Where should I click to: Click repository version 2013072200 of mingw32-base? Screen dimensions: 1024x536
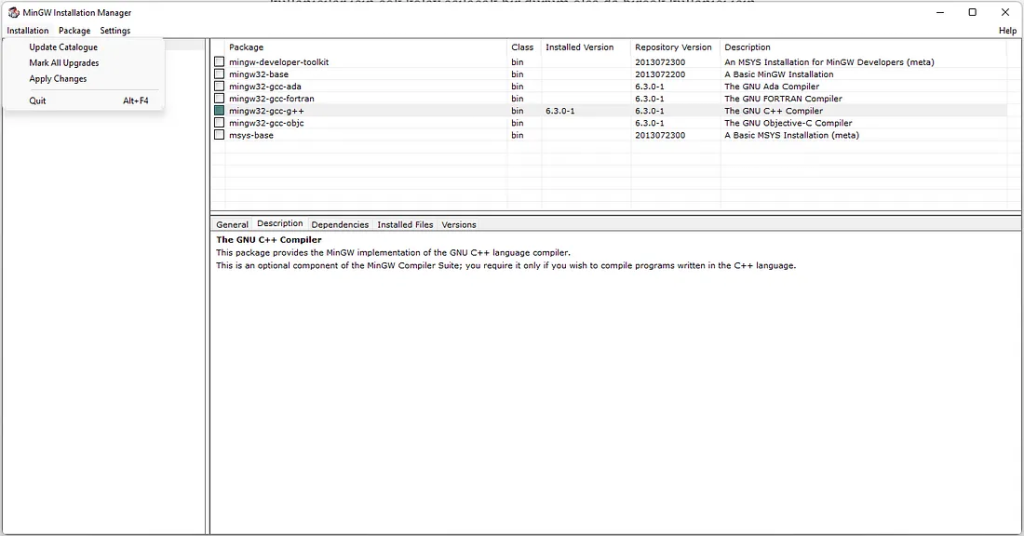click(x=660, y=74)
